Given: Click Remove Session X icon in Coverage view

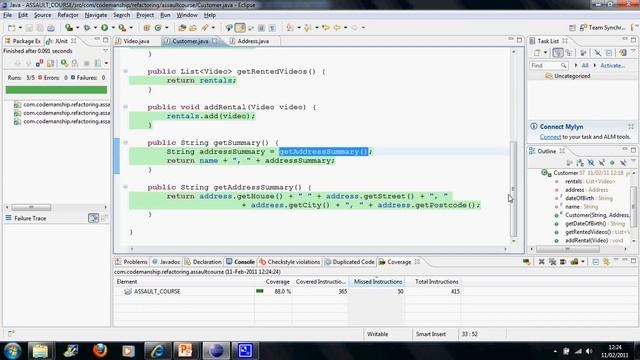Looking at the screenshot, I should click(541, 262).
